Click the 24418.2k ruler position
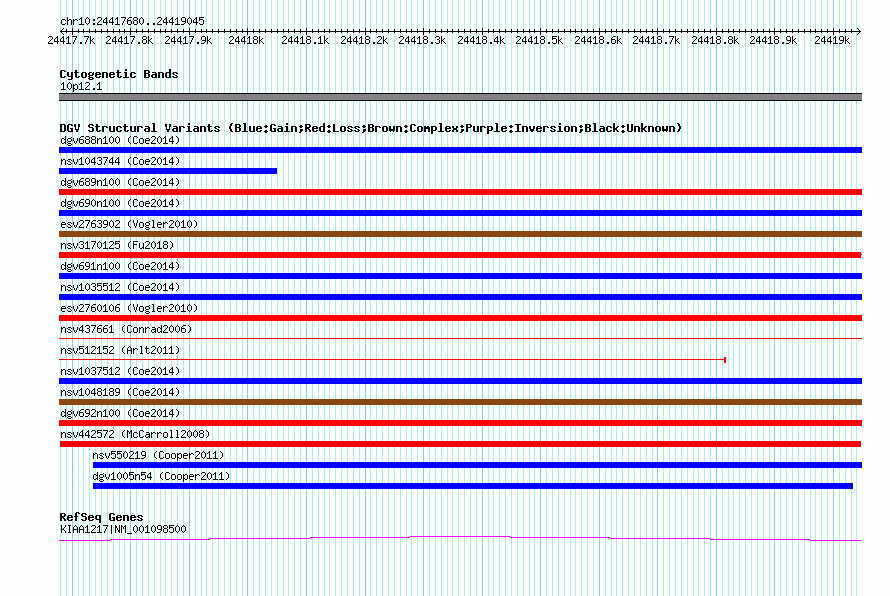Image resolution: width=890 pixels, height=596 pixels. tap(364, 40)
